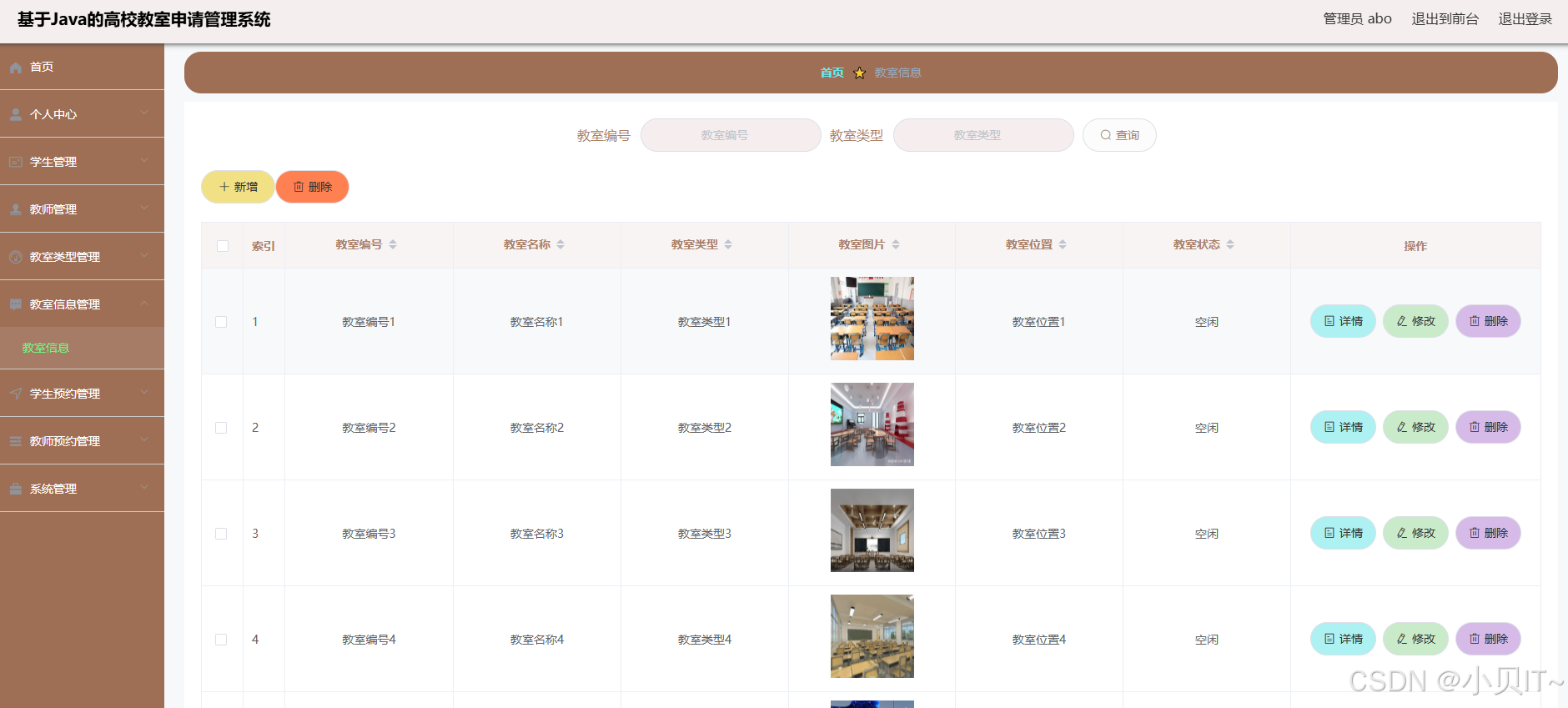Check the row 4 checkbox for 教室编号4
The width and height of the screenshot is (1568, 708).
point(221,640)
